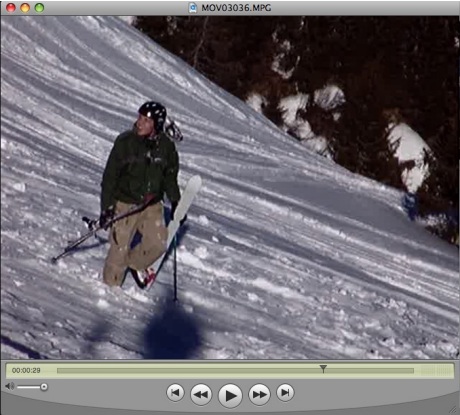
Task: Click the volume slider knob
Action: click(44, 387)
